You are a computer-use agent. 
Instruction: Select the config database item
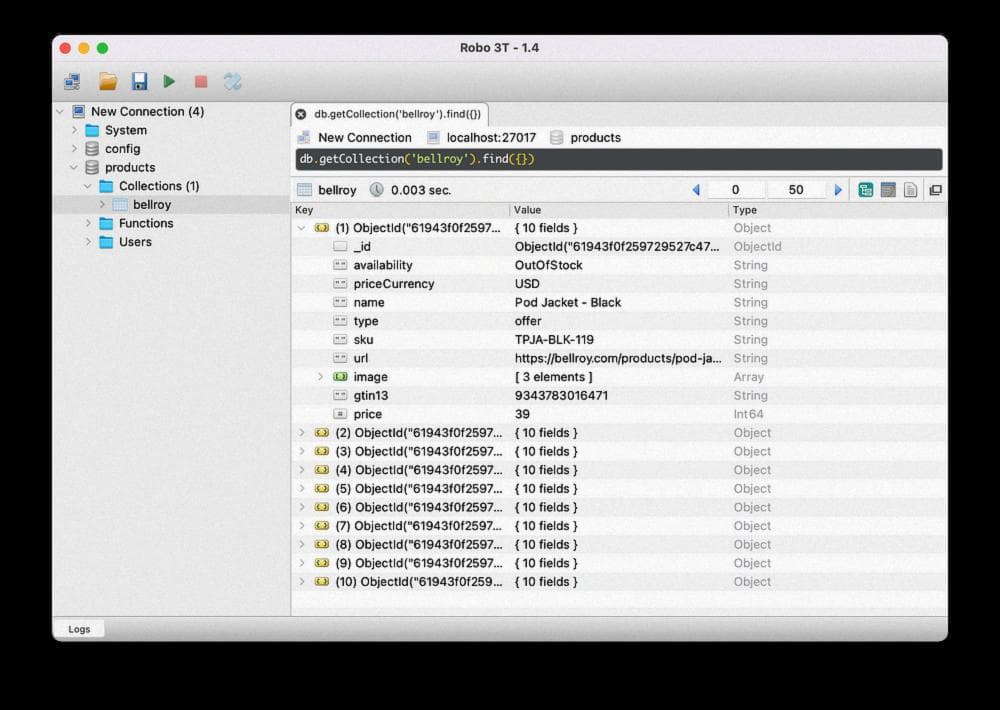pyautogui.click(x=122, y=149)
